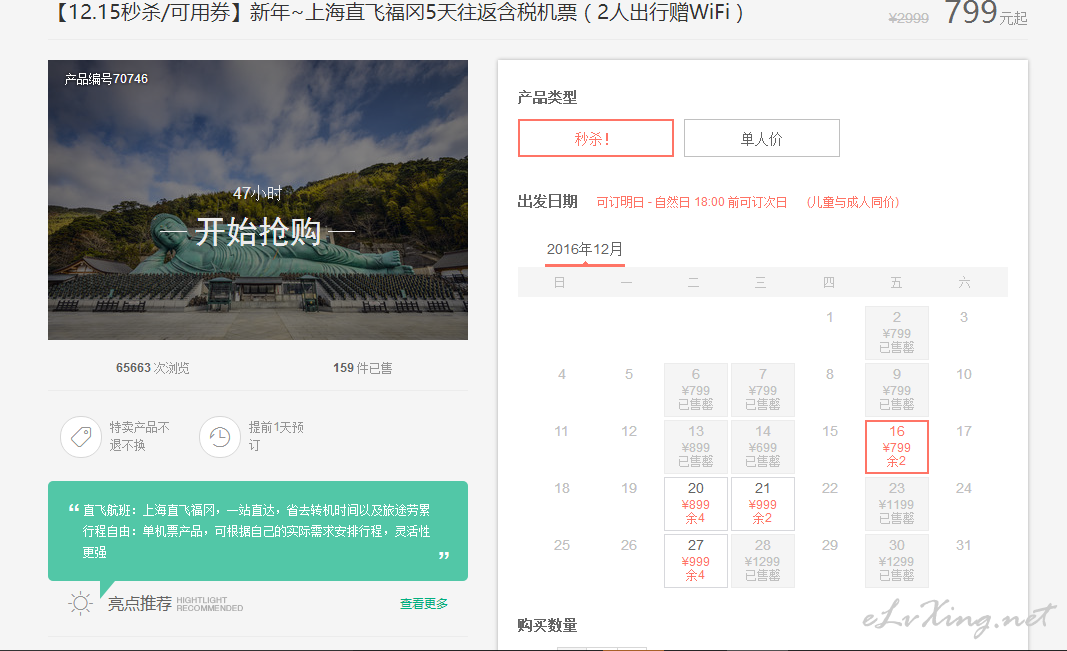Click the 购买数量 section heading

coord(547,625)
